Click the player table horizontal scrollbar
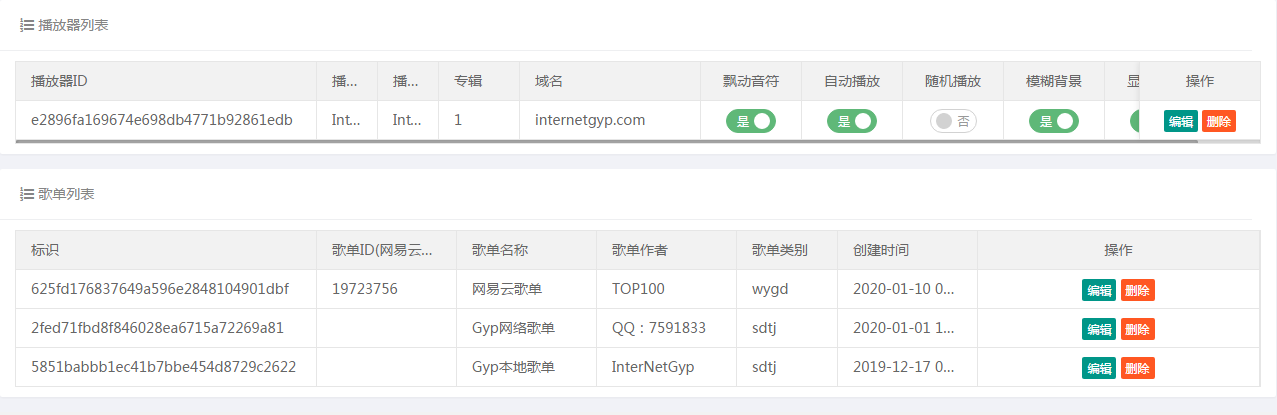1277x415 pixels. 600,141
